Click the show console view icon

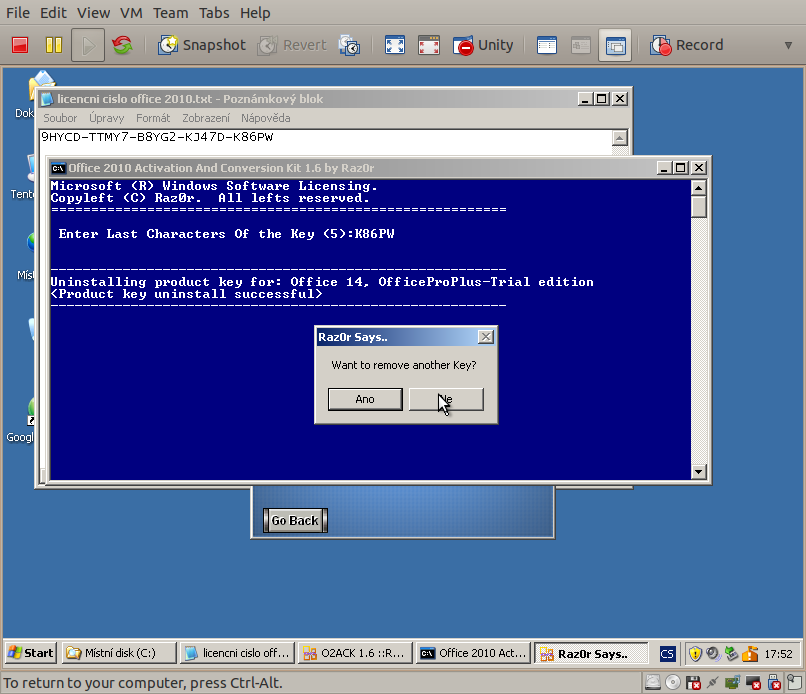tap(546, 45)
